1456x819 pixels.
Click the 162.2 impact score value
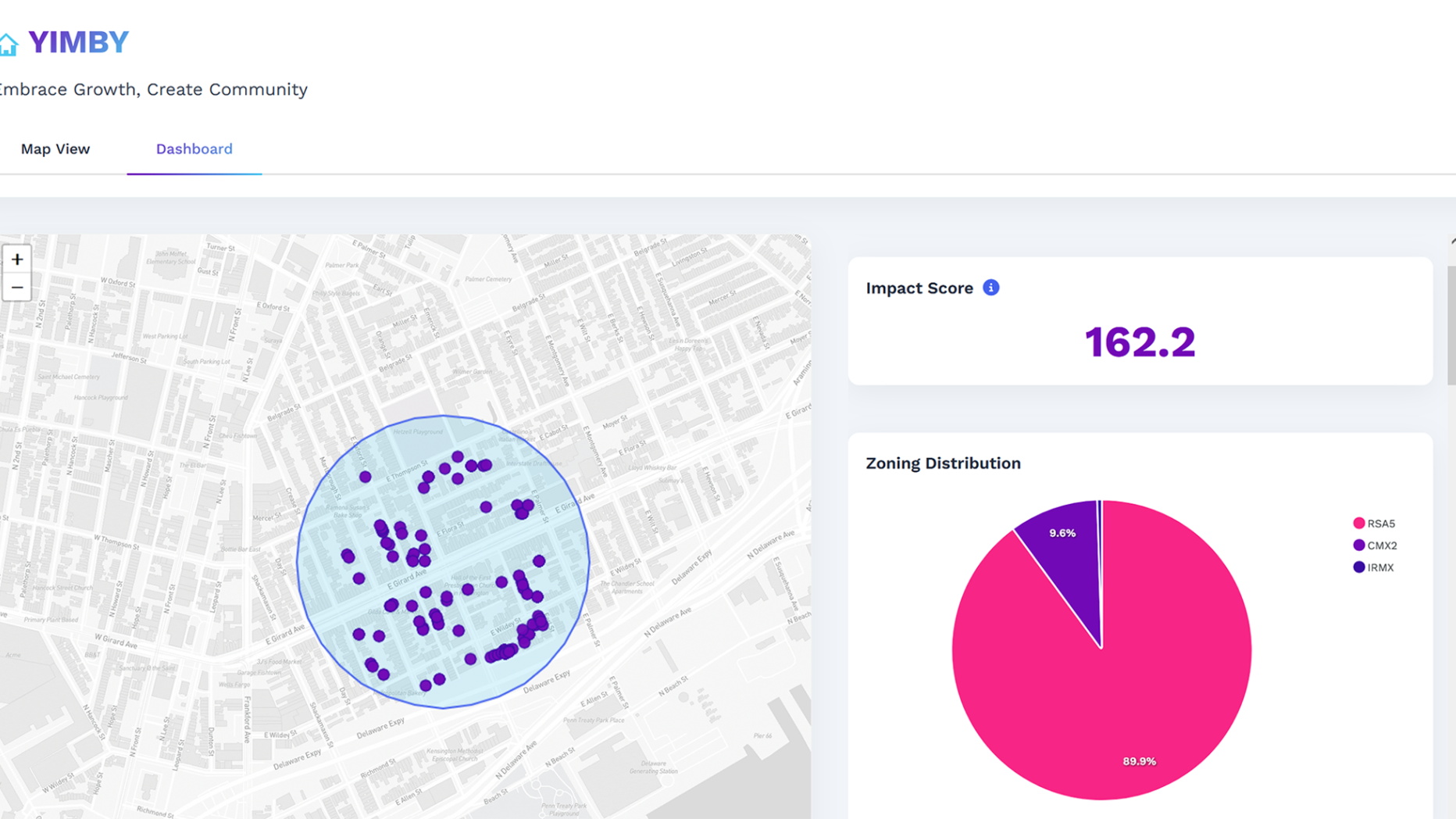1140,342
